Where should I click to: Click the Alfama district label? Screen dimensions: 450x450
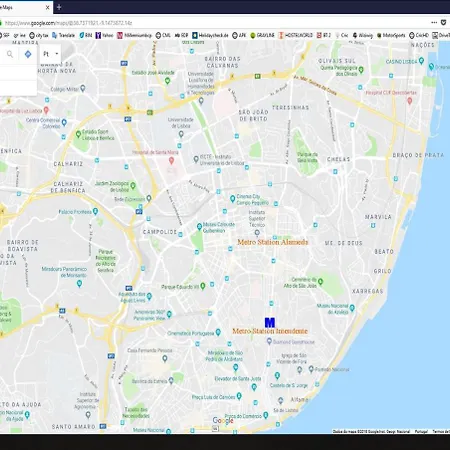[x=299, y=399]
